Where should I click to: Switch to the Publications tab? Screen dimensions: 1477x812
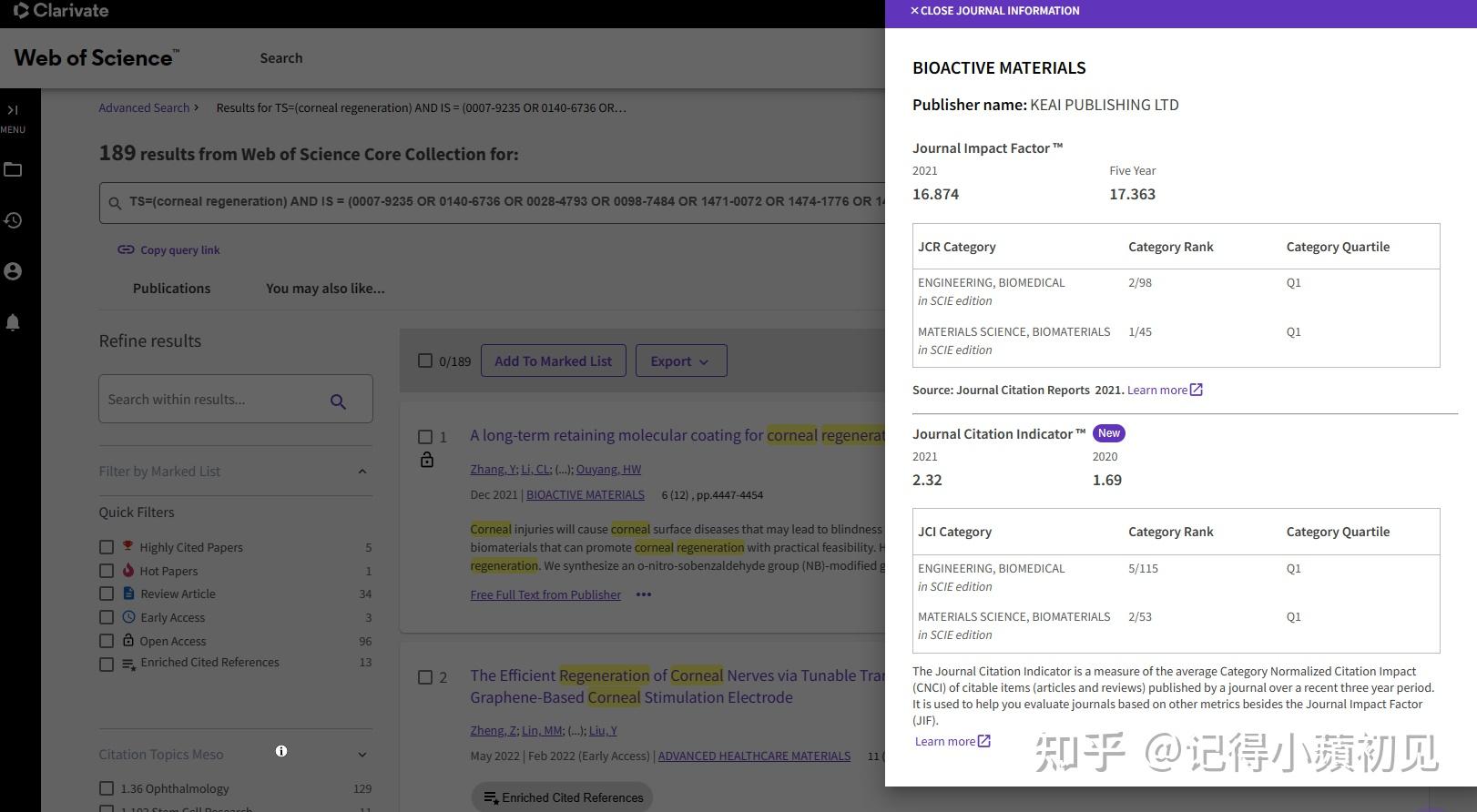point(171,288)
